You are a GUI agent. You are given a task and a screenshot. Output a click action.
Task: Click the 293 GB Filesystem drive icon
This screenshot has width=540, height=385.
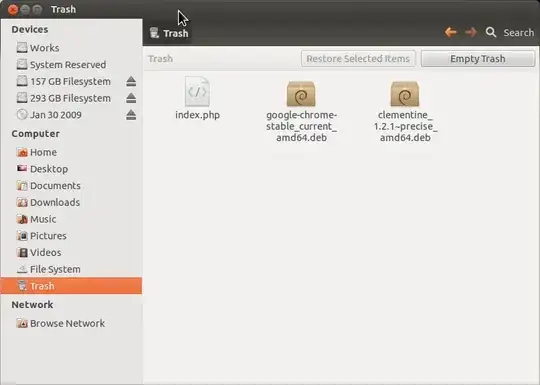22,98
